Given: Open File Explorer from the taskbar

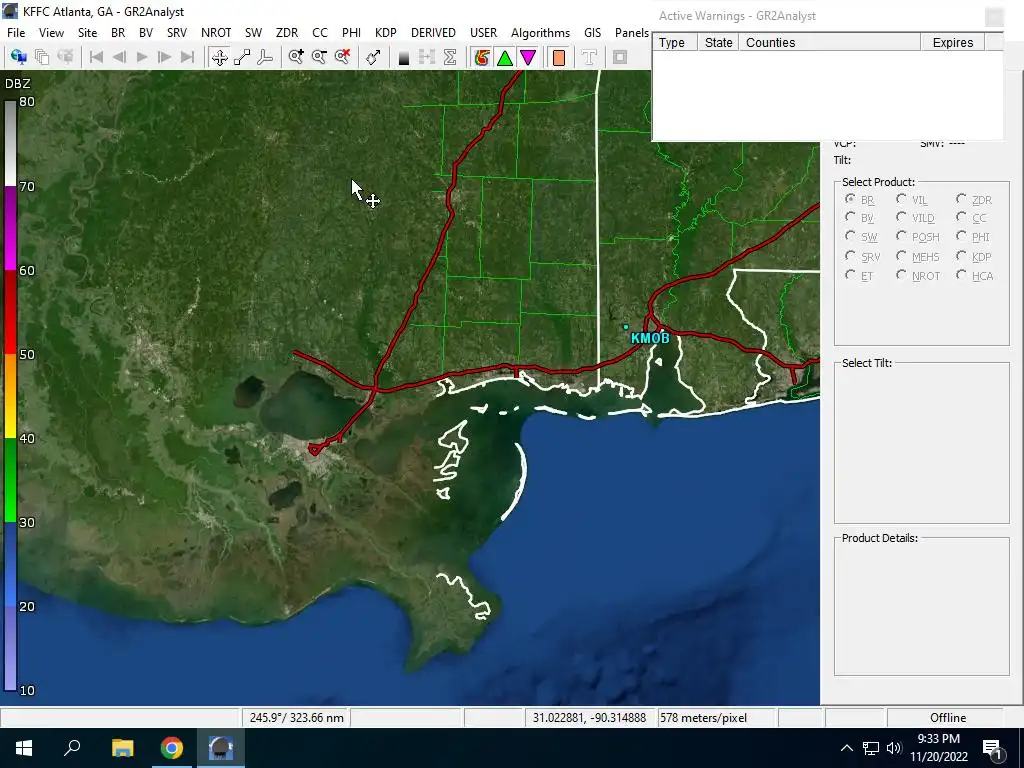Looking at the screenshot, I should pyautogui.click(x=122, y=748).
